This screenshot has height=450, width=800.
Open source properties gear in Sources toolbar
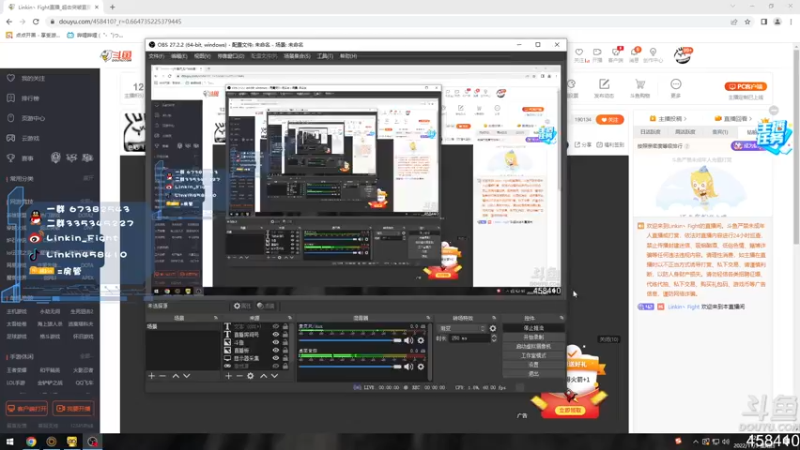pyautogui.click(x=251, y=376)
